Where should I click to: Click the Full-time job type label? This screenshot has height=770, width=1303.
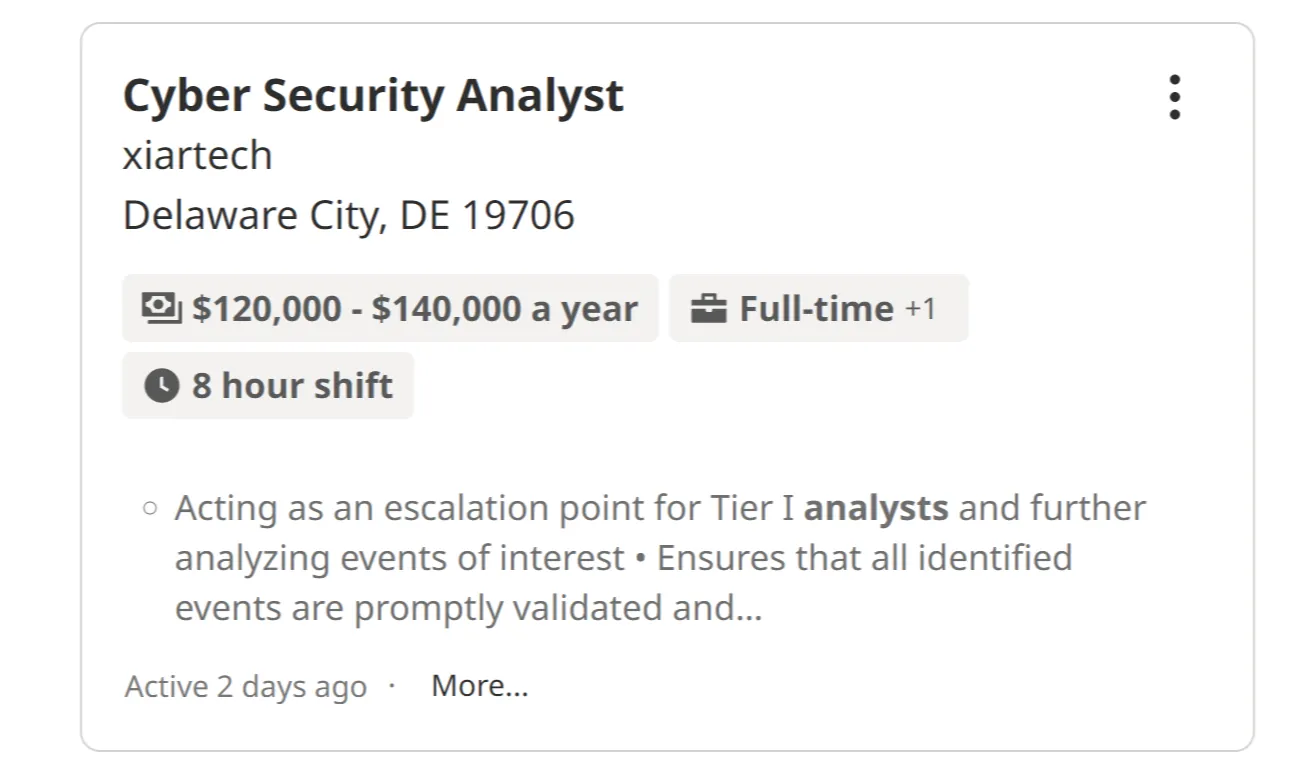816,308
